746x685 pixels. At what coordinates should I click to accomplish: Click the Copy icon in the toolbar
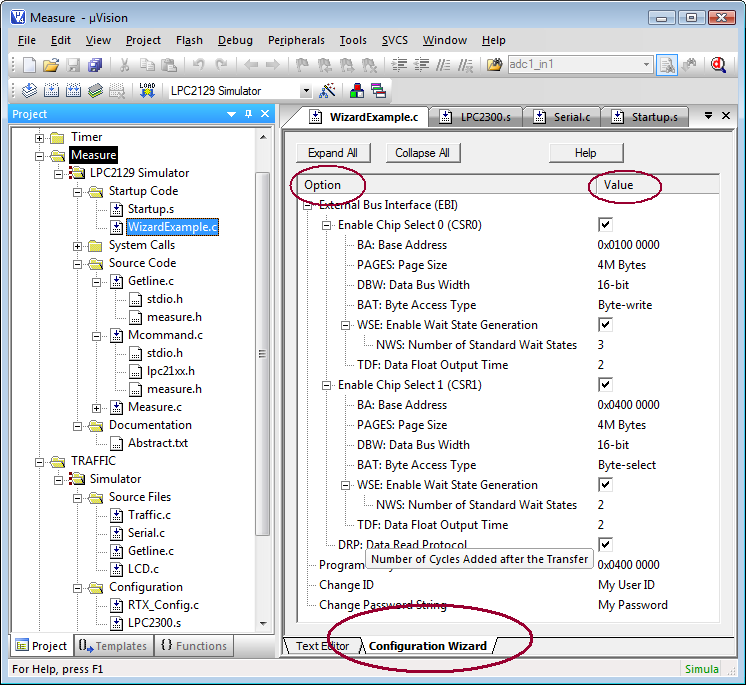[147, 65]
